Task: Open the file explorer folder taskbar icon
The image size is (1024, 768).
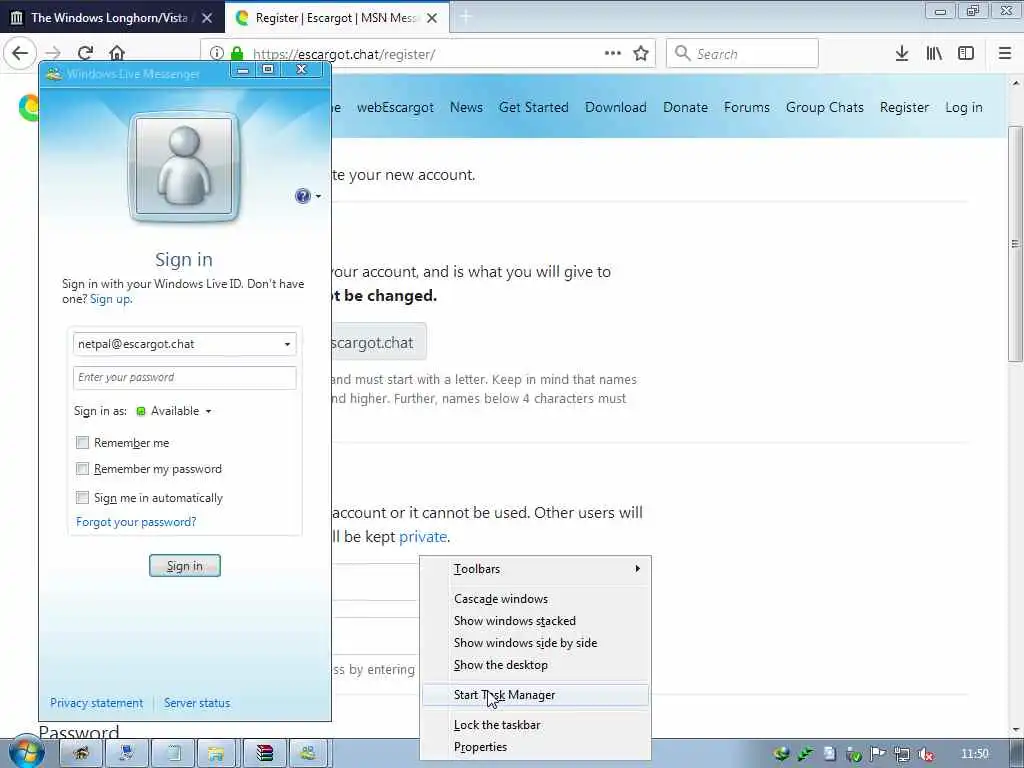Action: click(216, 753)
